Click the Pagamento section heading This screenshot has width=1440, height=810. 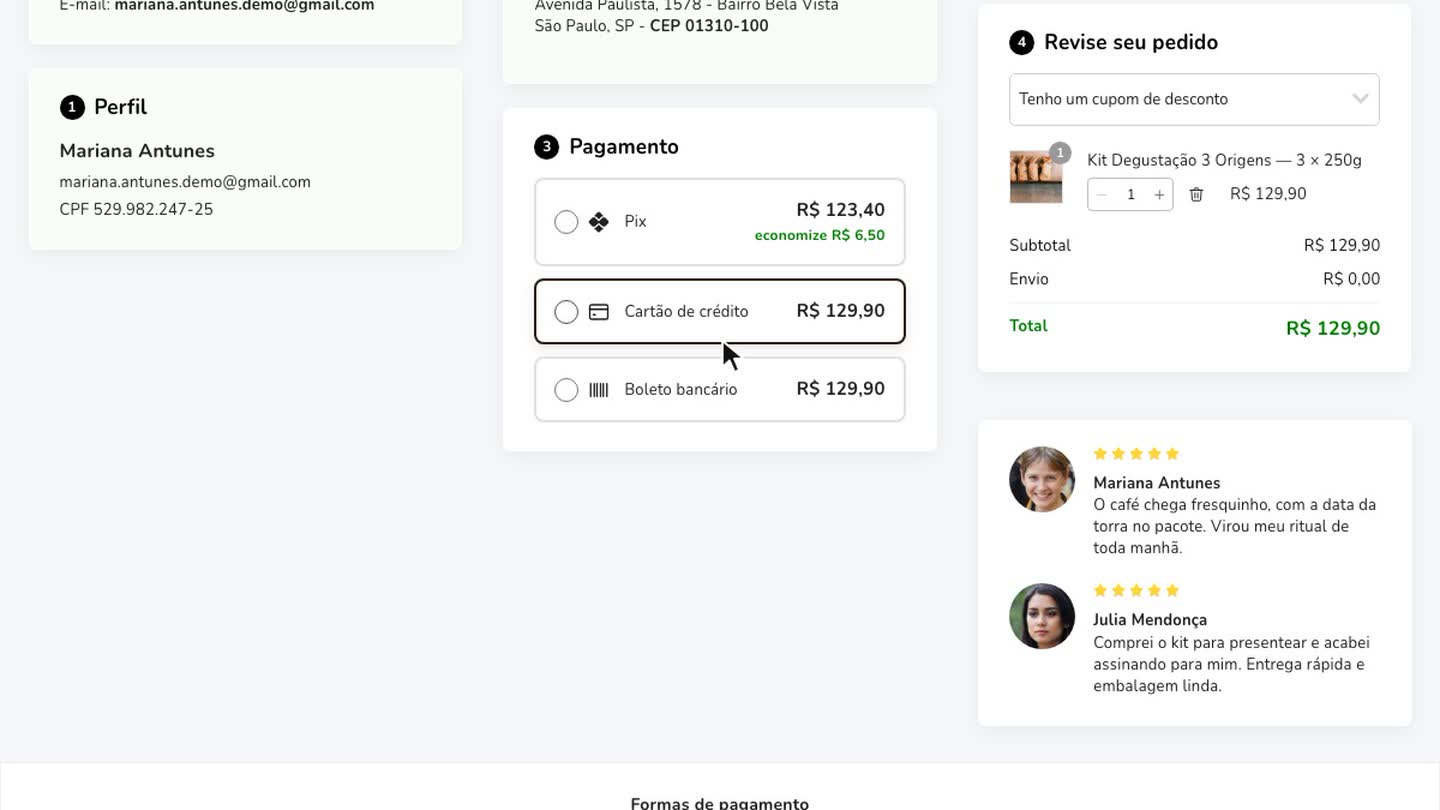click(624, 147)
